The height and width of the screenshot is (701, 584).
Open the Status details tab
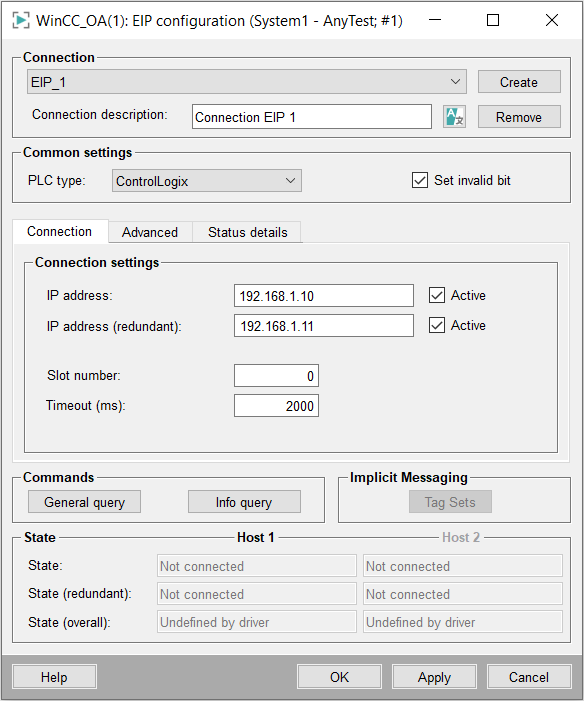coord(247,232)
